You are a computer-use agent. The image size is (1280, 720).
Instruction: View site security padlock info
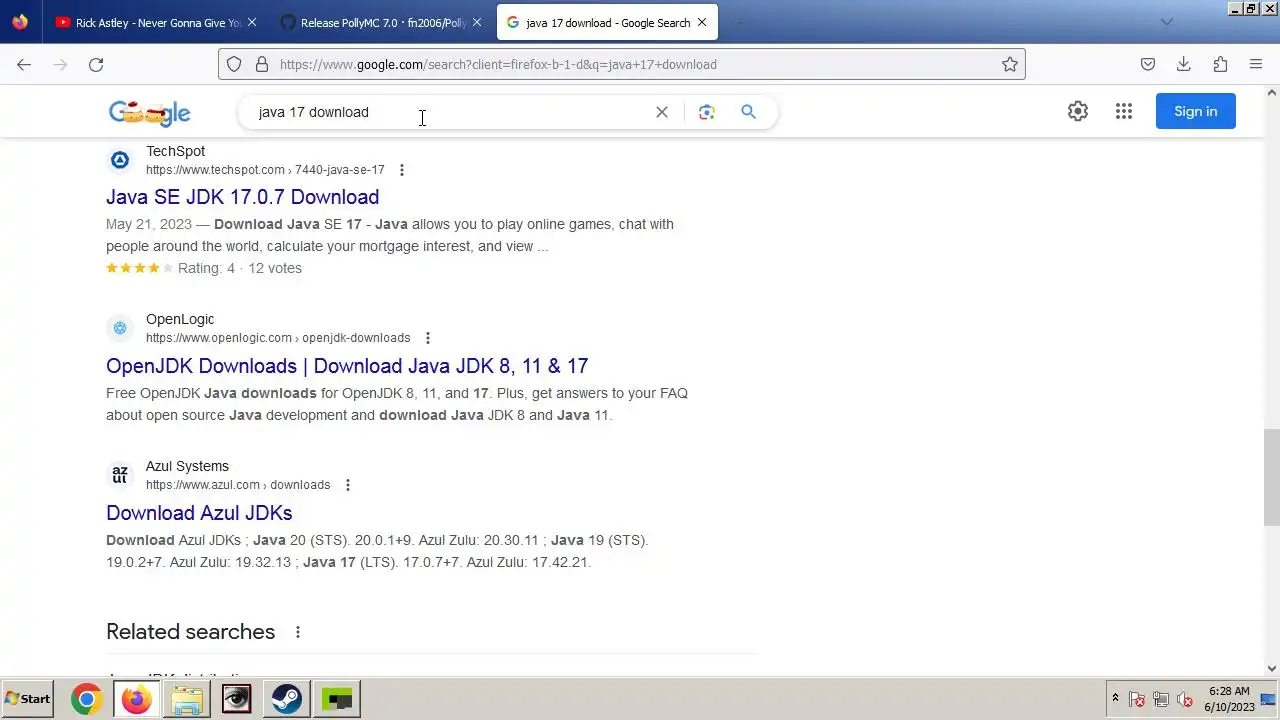[262, 64]
